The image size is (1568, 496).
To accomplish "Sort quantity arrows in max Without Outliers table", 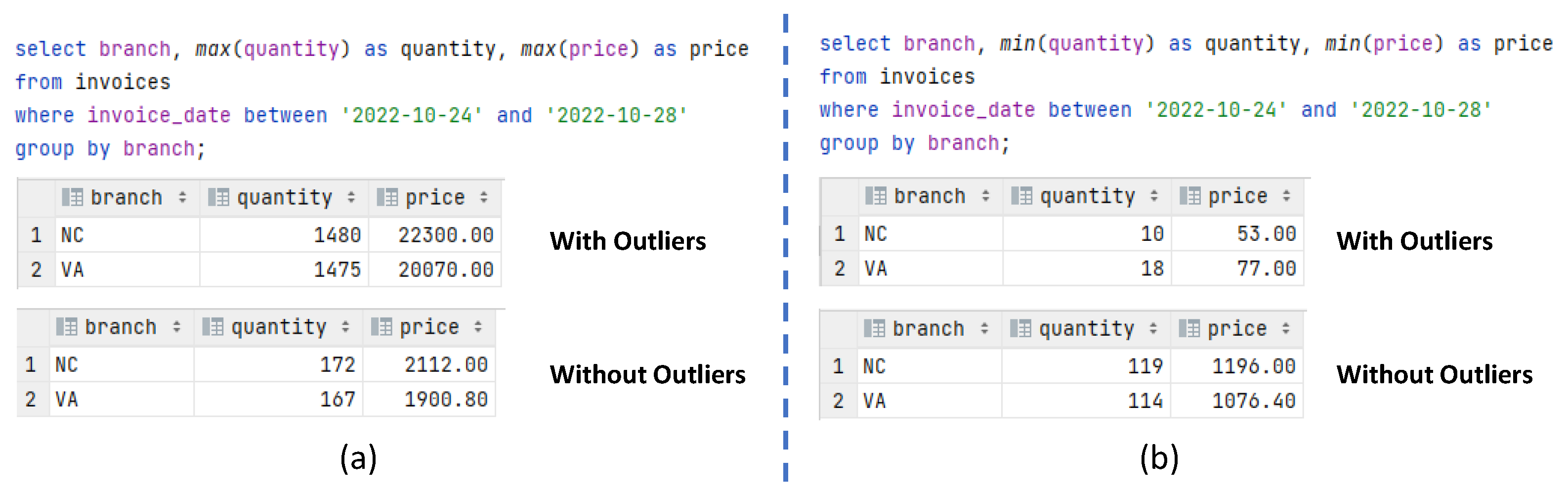I will click(345, 327).
